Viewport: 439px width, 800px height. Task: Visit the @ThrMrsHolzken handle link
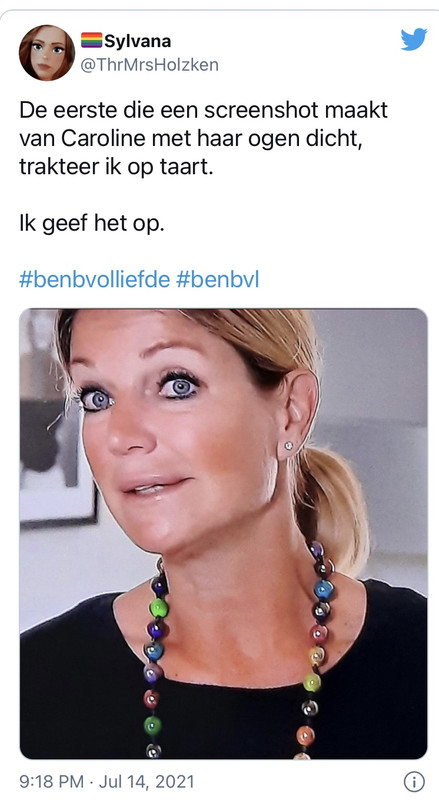point(150,65)
